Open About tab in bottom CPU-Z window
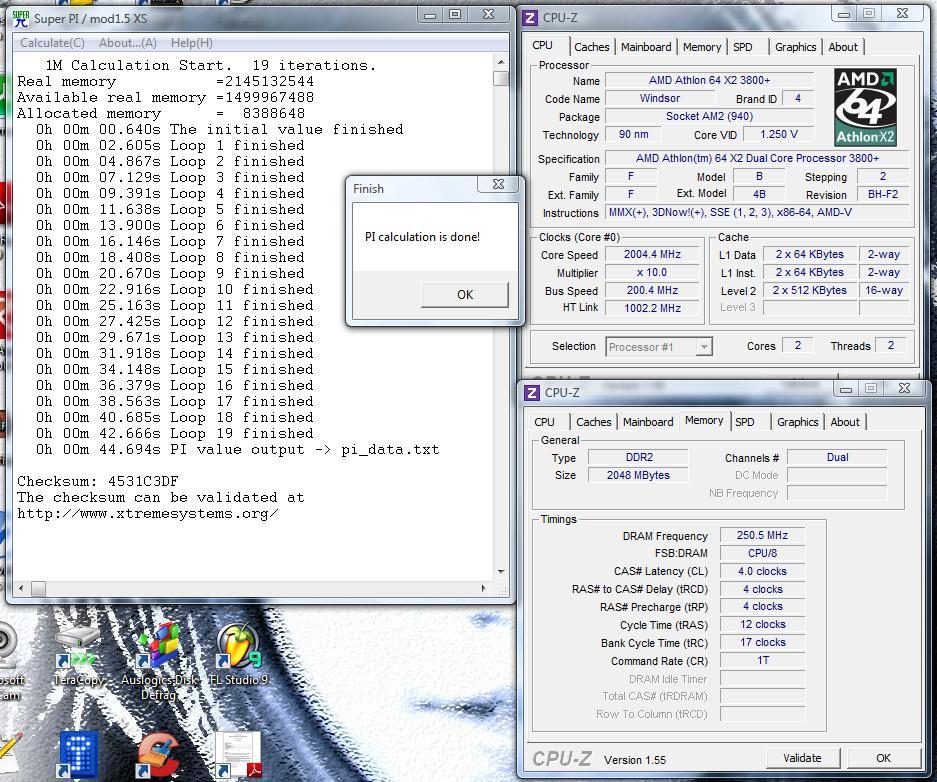 pyautogui.click(x=844, y=422)
